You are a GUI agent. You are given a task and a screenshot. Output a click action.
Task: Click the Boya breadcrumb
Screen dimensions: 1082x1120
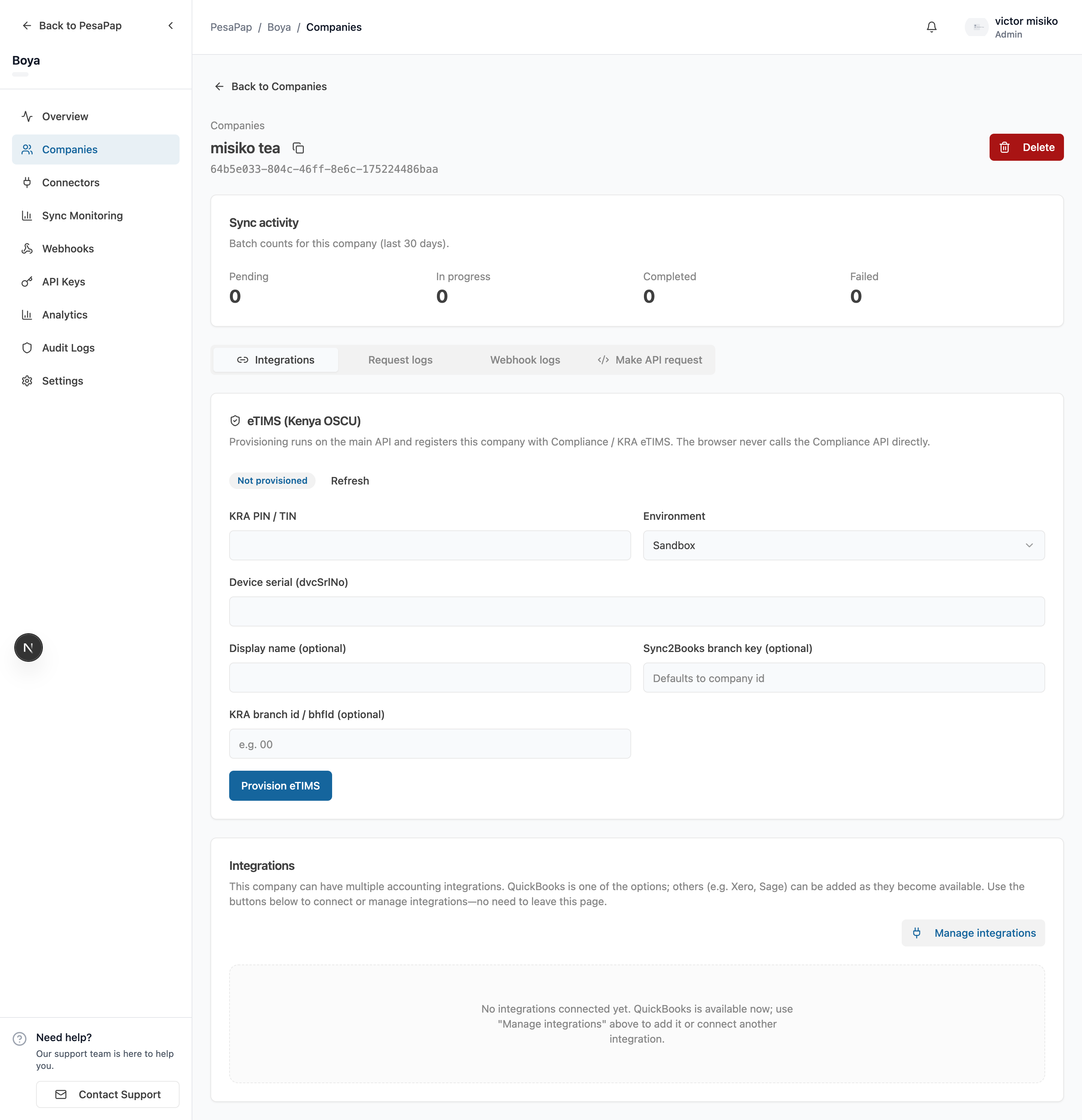[x=279, y=27]
